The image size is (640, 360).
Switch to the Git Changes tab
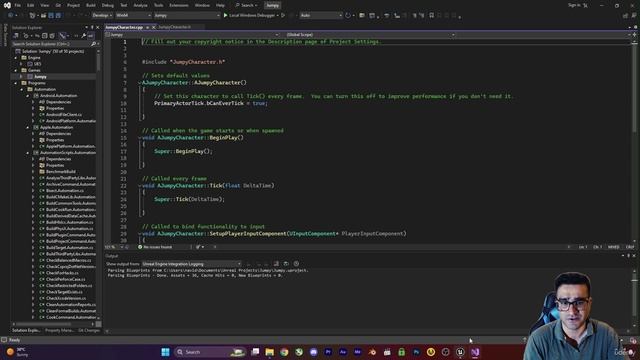pos(89,331)
